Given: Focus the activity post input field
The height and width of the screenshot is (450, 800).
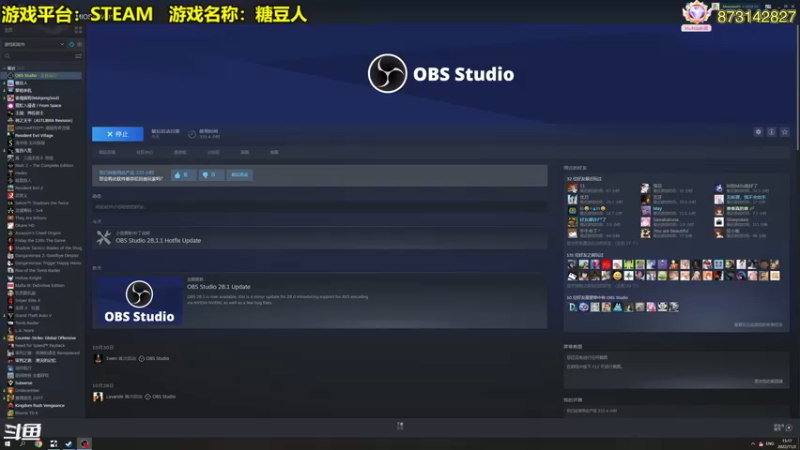Looking at the screenshot, I should click(319, 207).
